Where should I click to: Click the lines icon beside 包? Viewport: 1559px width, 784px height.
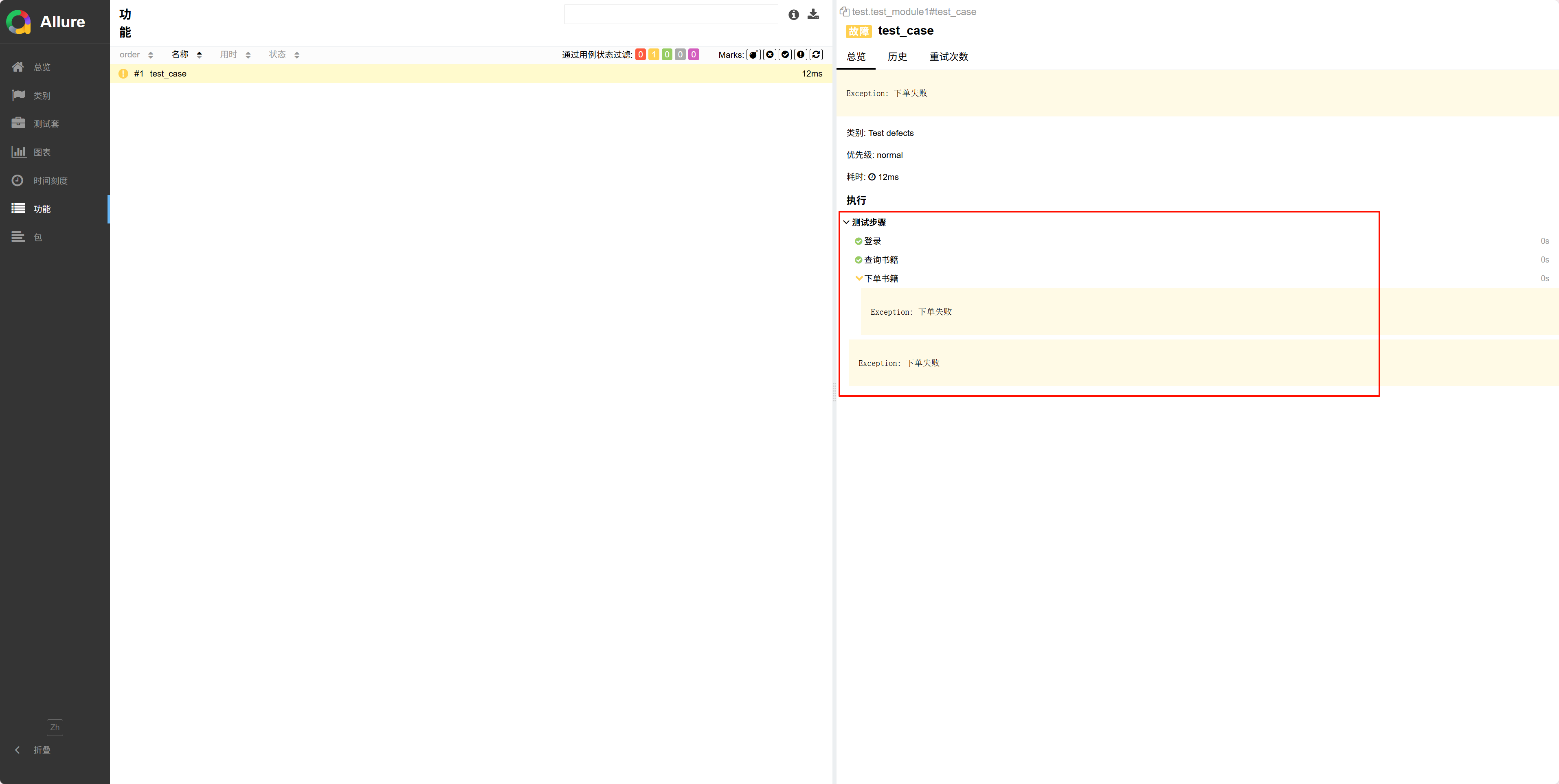(x=18, y=237)
